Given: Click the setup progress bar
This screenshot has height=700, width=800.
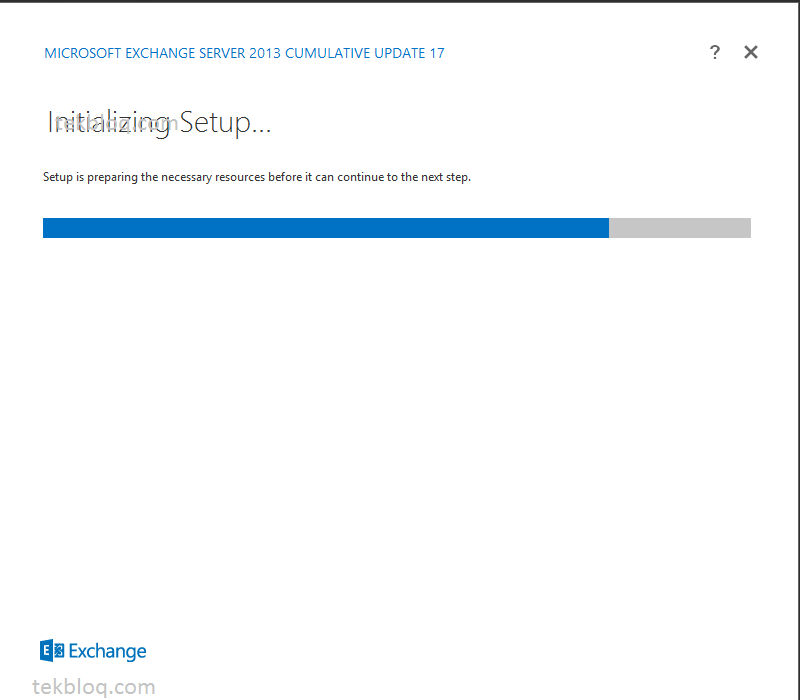Looking at the screenshot, I should tap(396, 228).
